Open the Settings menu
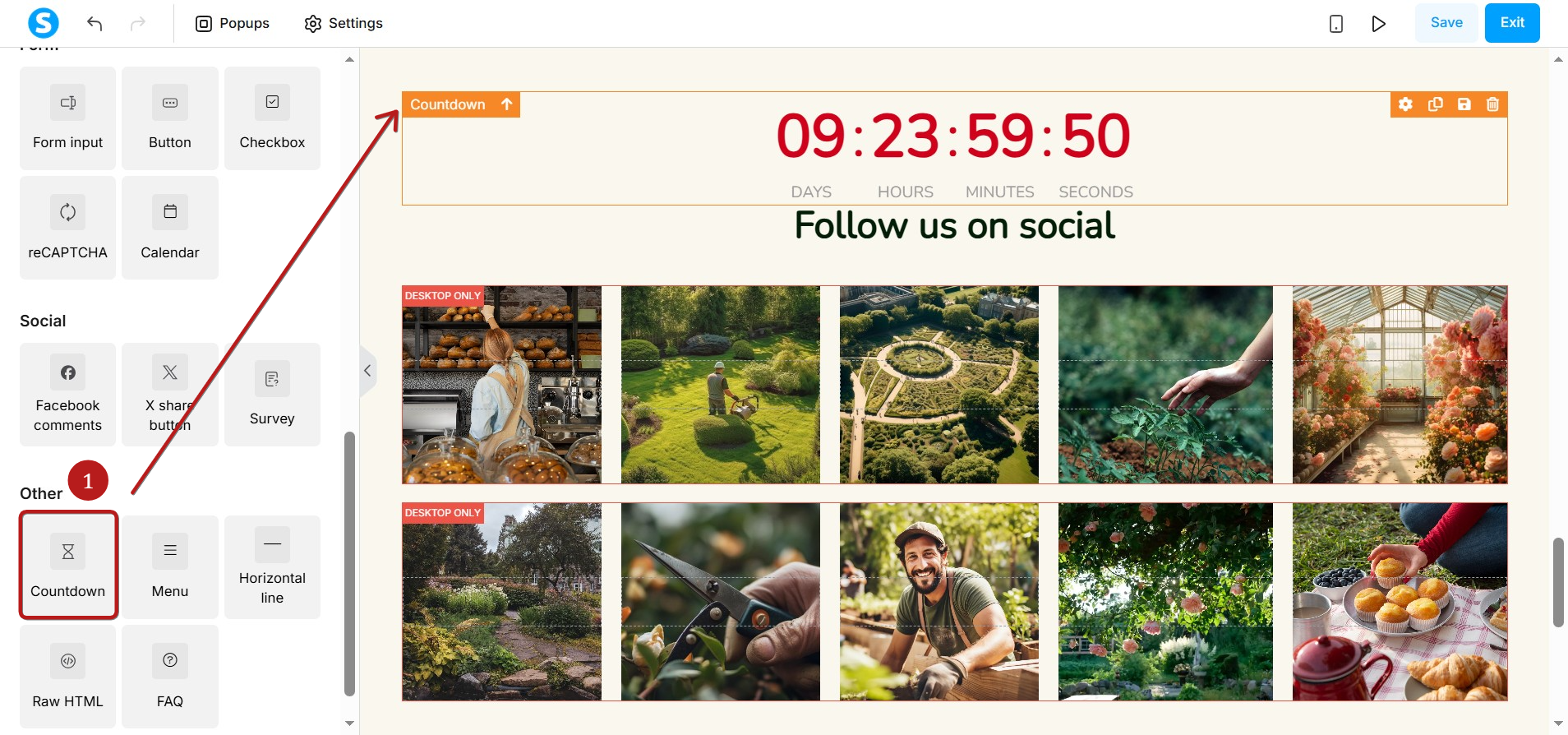The width and height of the screenshot is (1568, 735). tap(344, 23)
